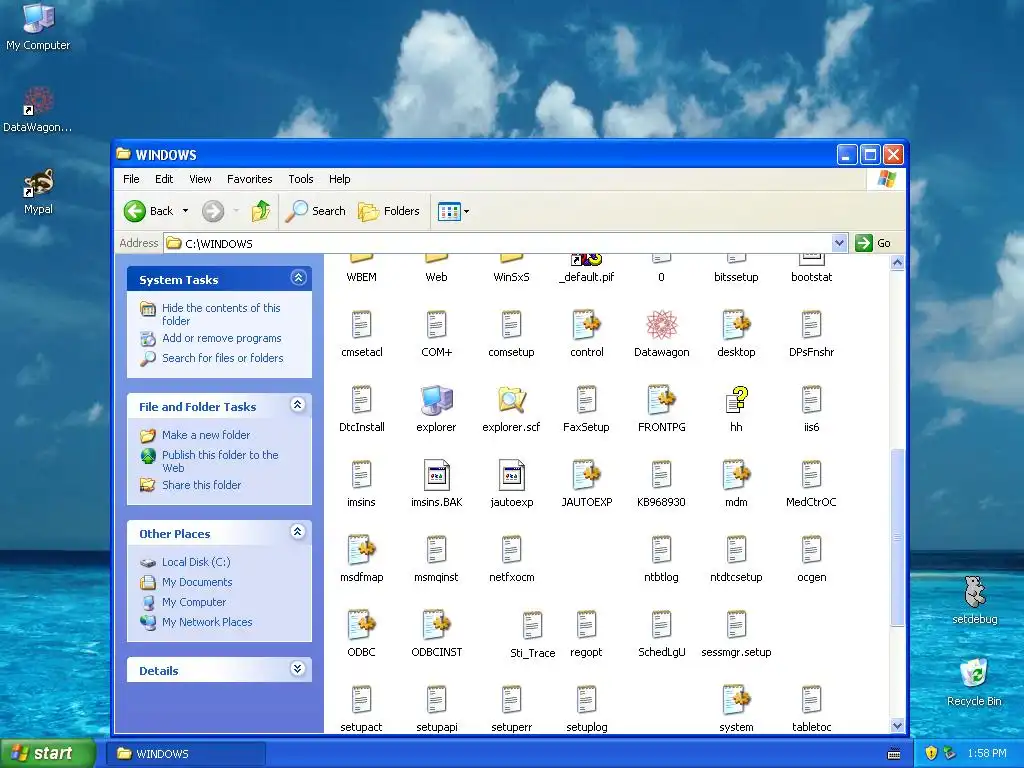Open the Edit menu
Screen dimensions: 1024x768
tap(164, 179)
